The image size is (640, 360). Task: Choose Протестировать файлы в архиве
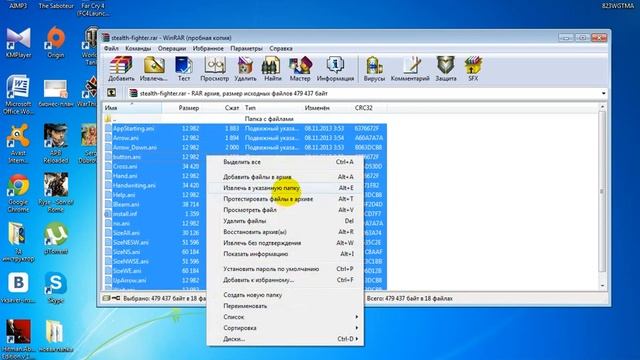click(285, 199)
